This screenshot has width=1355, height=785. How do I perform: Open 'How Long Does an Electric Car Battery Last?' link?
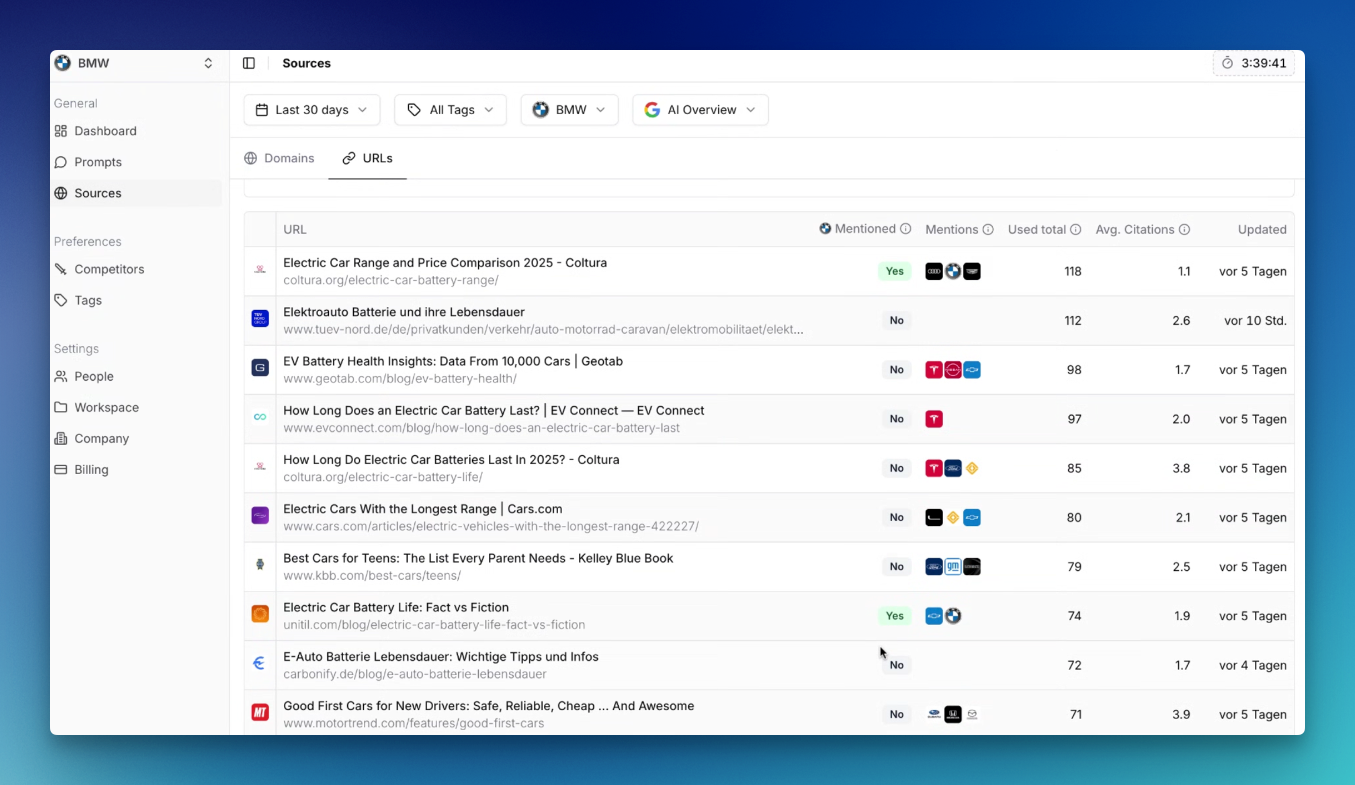pyautogui.click(x=494, y=410)
